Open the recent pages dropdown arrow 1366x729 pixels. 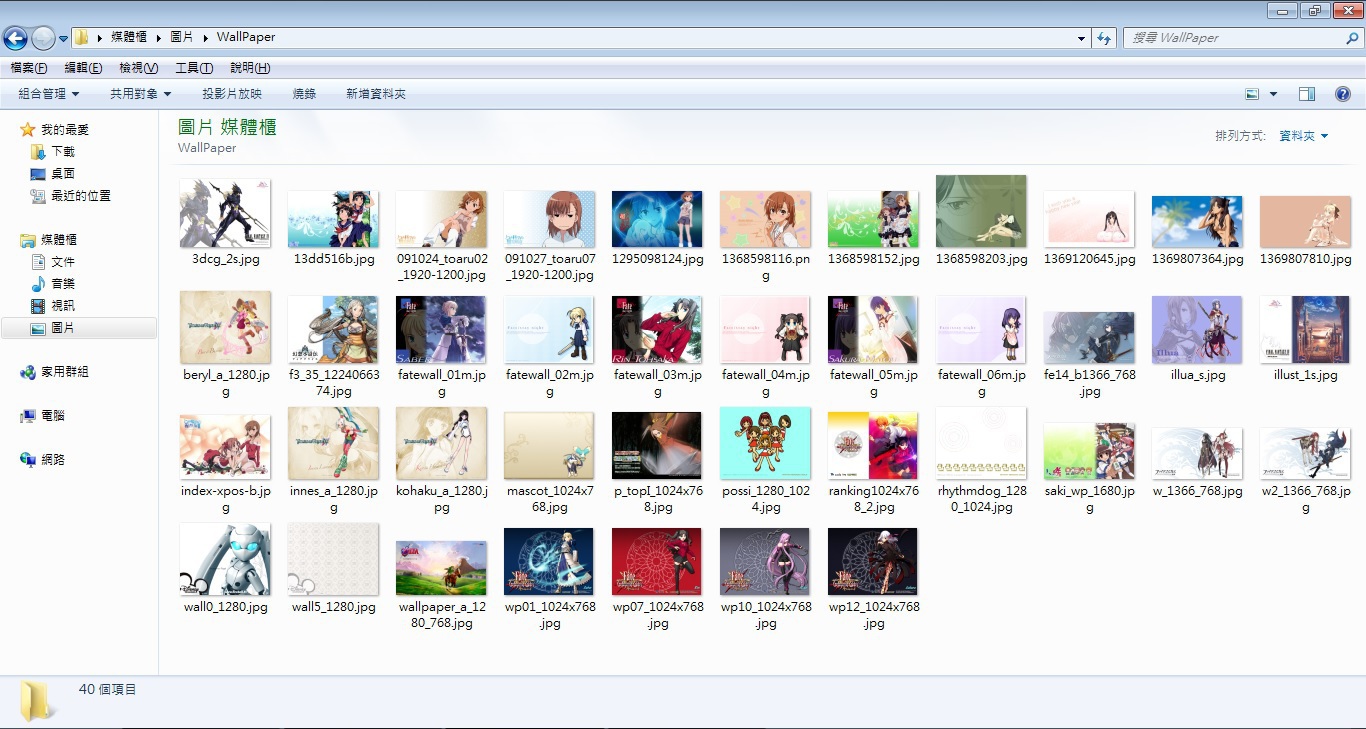[63, 39]
